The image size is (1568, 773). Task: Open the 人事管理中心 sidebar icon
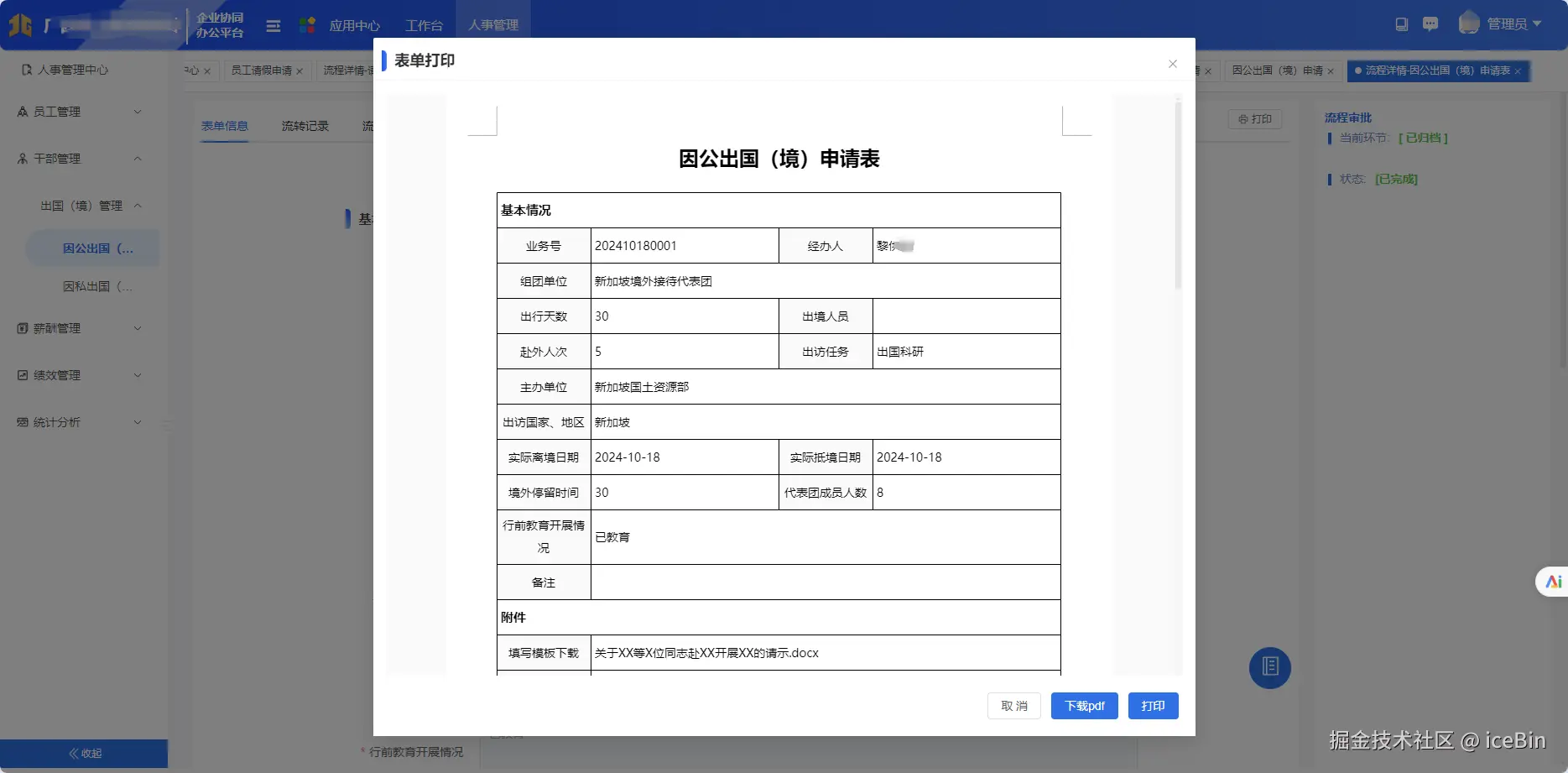tap(25, 71)
